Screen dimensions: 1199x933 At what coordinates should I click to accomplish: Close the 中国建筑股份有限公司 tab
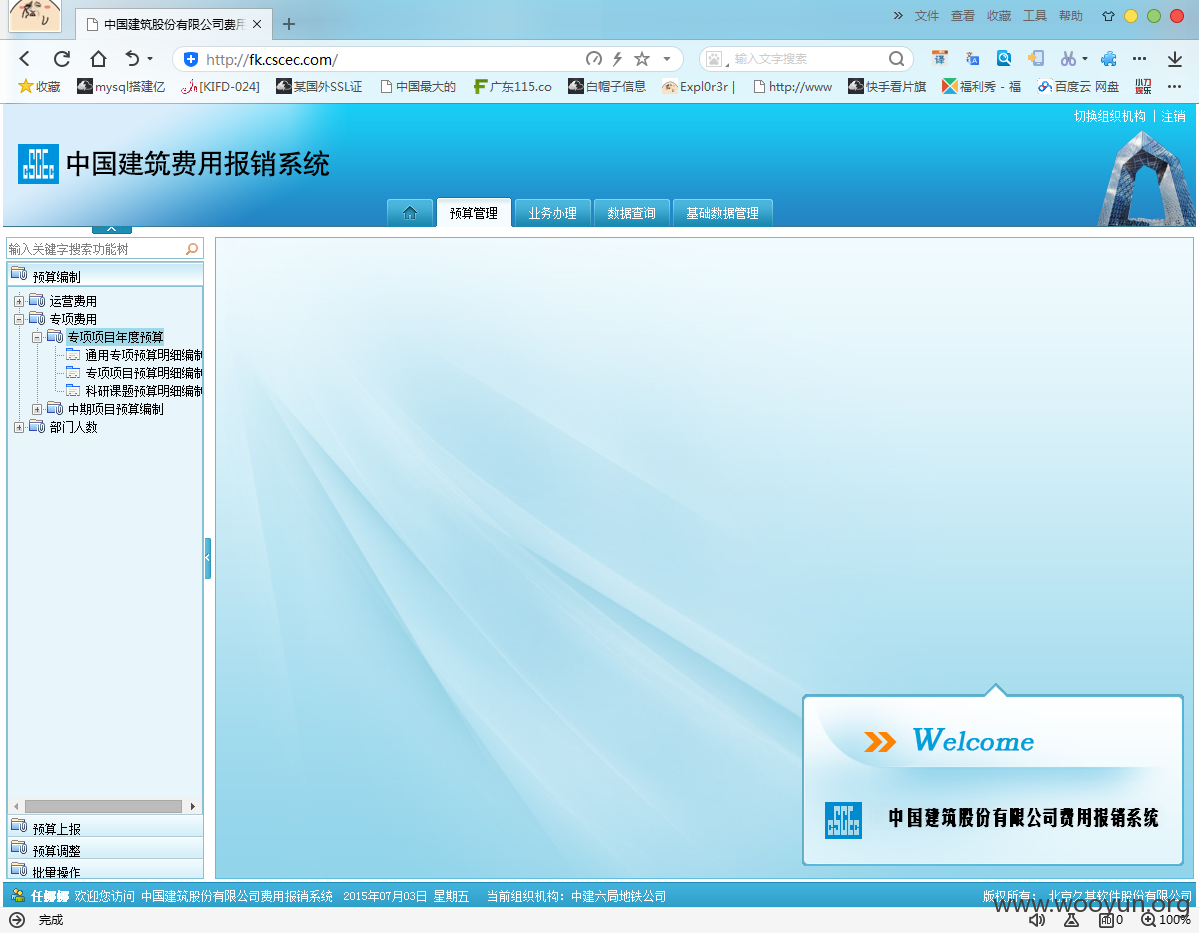point(257,24)
